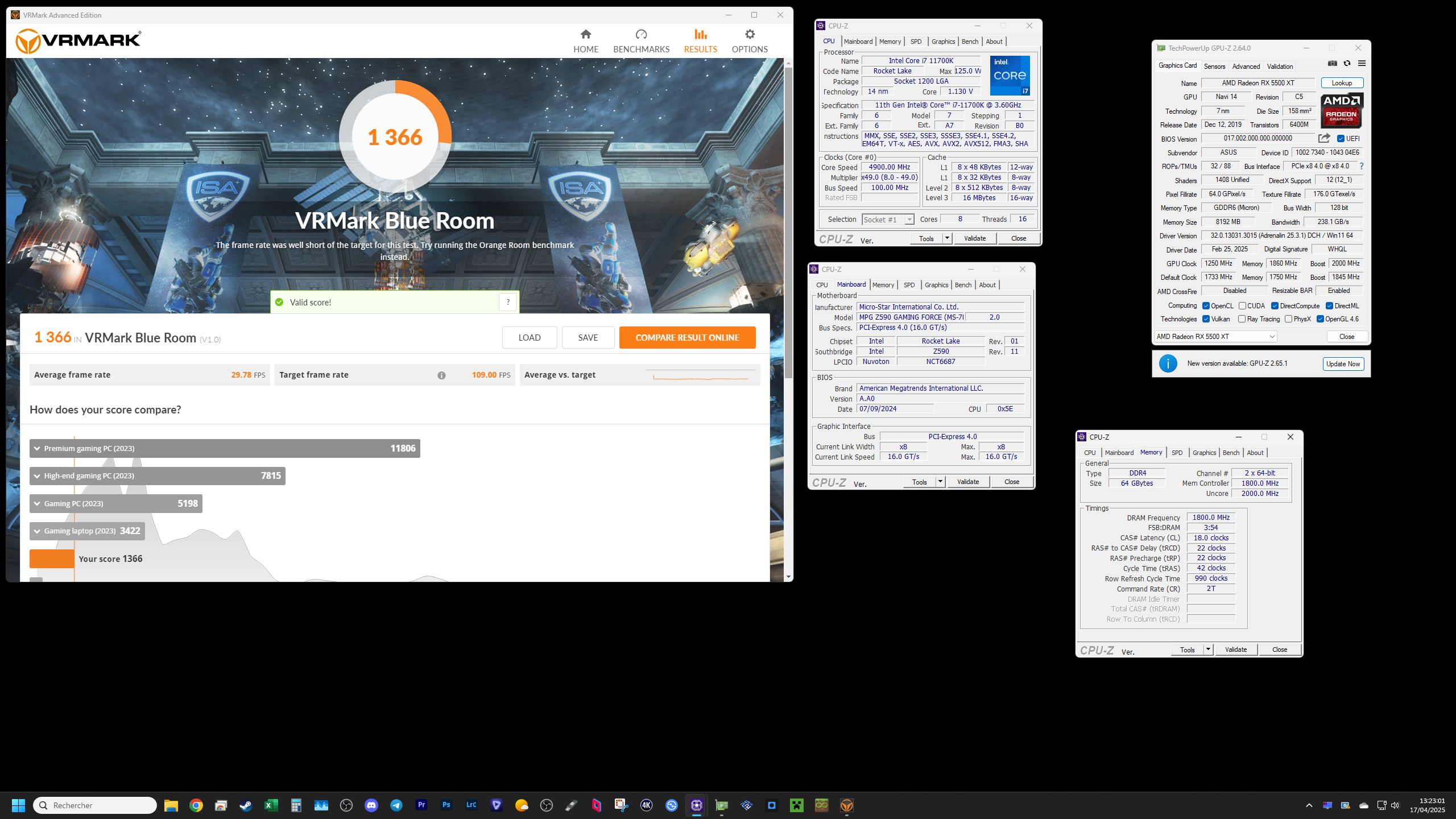Open Tools dropdown arrow in CPU-Z Mainboard window
Viewport: 1456px width, 819px height.
[940, 482]
